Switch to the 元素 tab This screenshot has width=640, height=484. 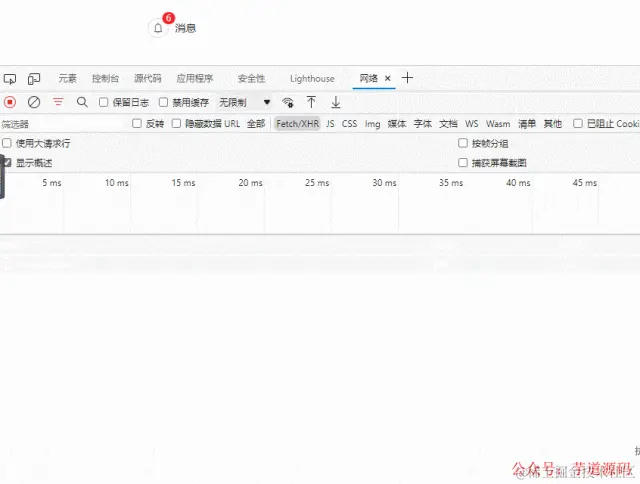(67, 78)
